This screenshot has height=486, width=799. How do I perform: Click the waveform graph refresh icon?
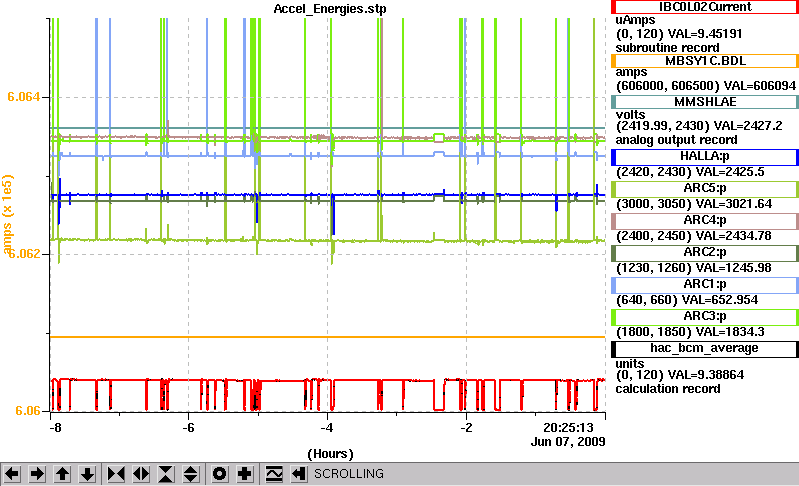coord(274,474)
